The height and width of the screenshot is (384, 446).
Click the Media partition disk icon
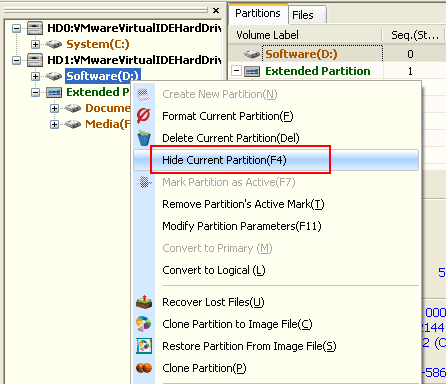(x=73, y=124)
